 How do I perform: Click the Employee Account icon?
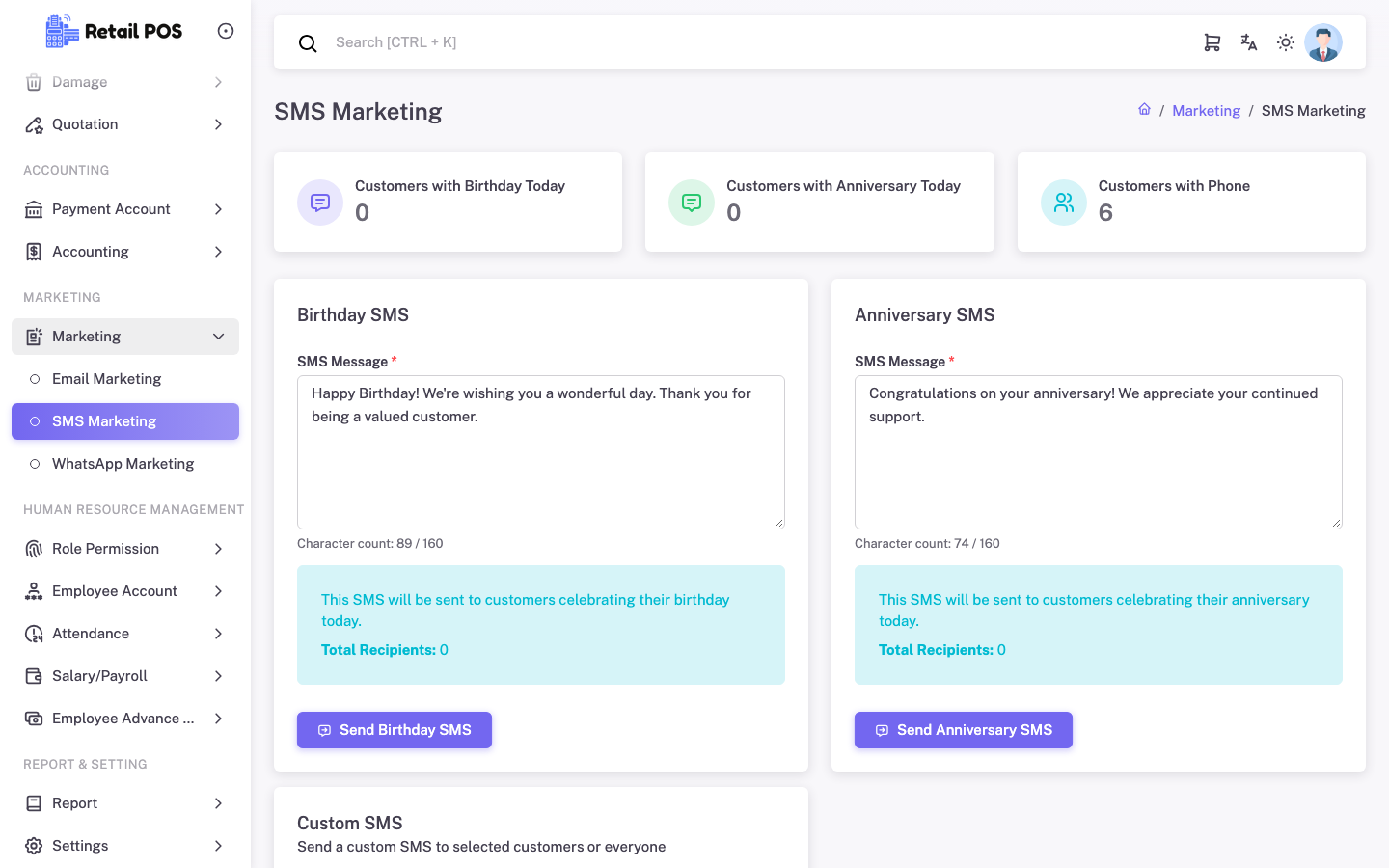(34, 591)
